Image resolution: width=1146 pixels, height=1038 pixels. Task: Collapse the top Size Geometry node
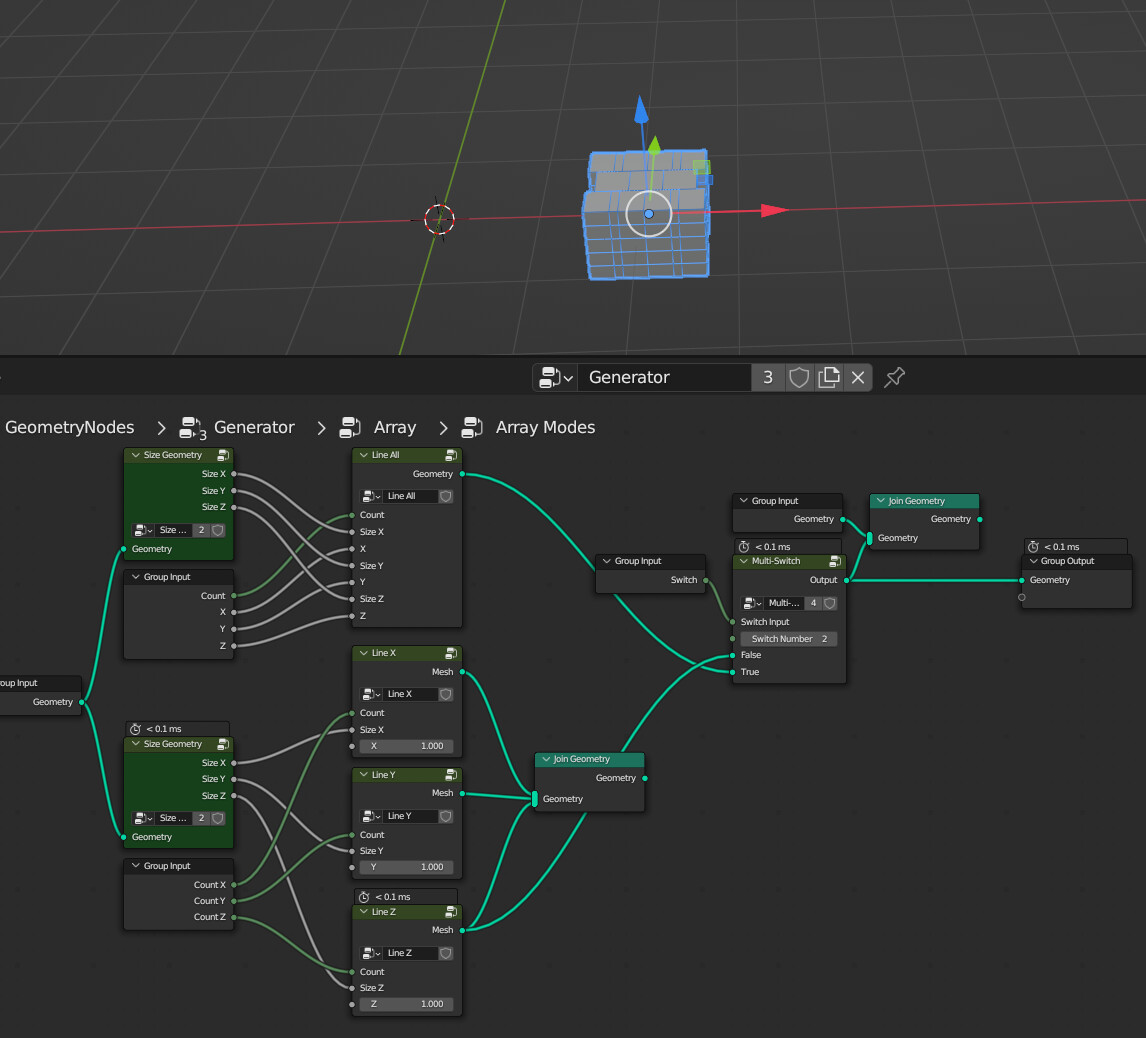click(x=135, y=455)
